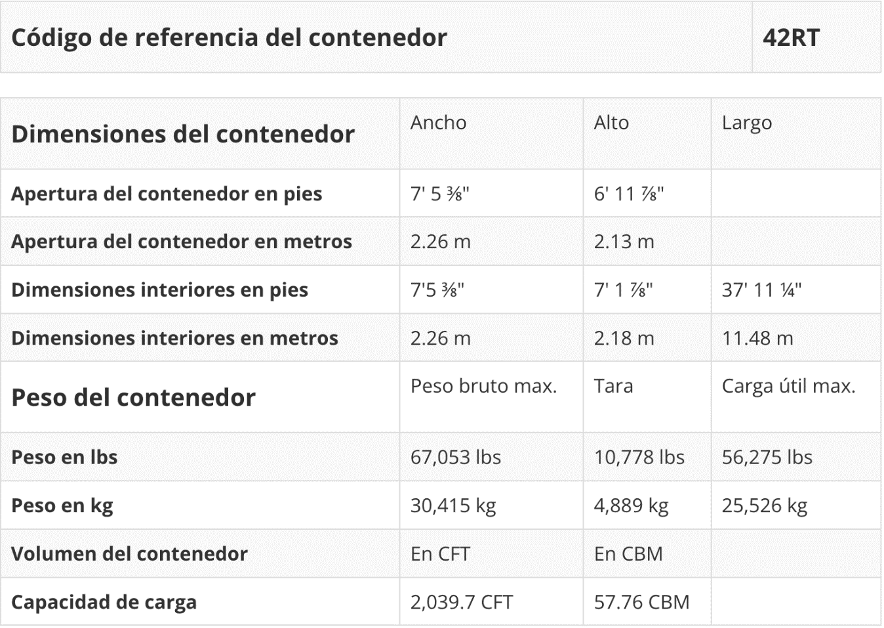This screenshot has height=628, width=884.
Task: Click the "Alto" column header
Action: pos(611,123)
